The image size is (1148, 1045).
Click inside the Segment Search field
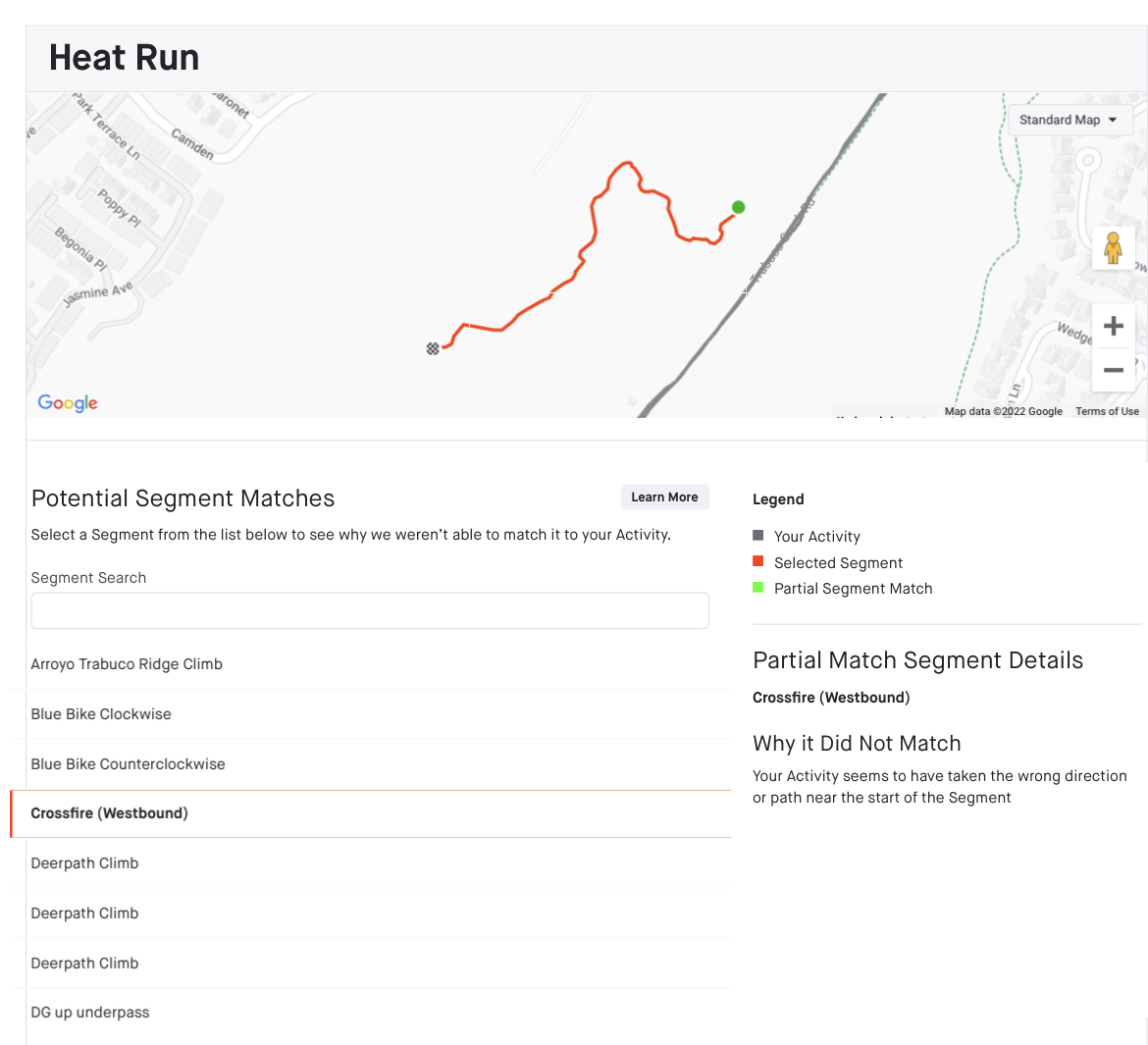click(x=370, y=610)
